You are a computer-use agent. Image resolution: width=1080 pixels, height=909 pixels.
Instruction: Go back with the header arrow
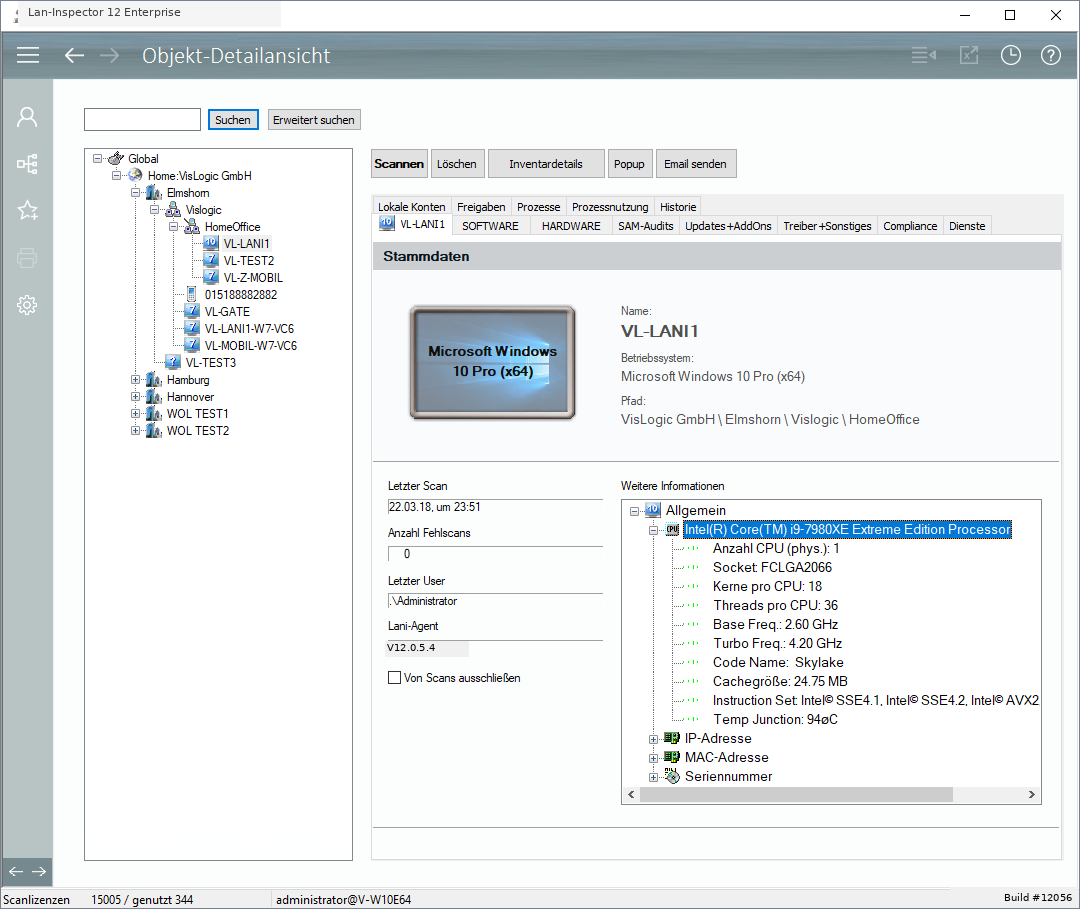click(74, 55)
